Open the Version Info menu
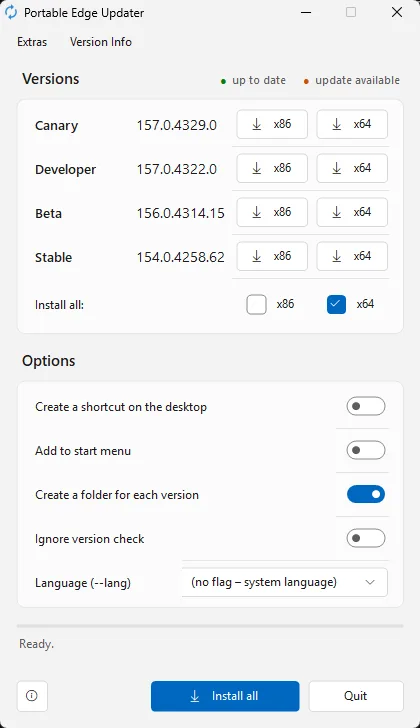 [x=101, y=42]
